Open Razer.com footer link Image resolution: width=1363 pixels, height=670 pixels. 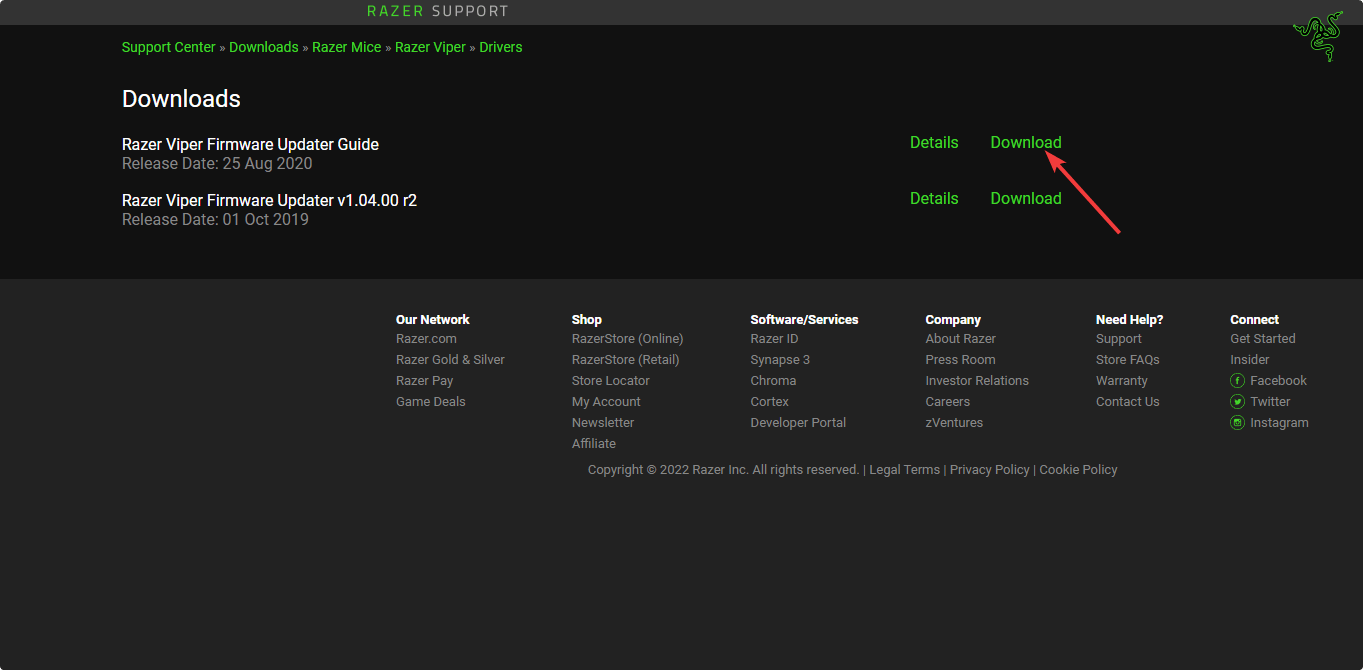coord(426,338)
